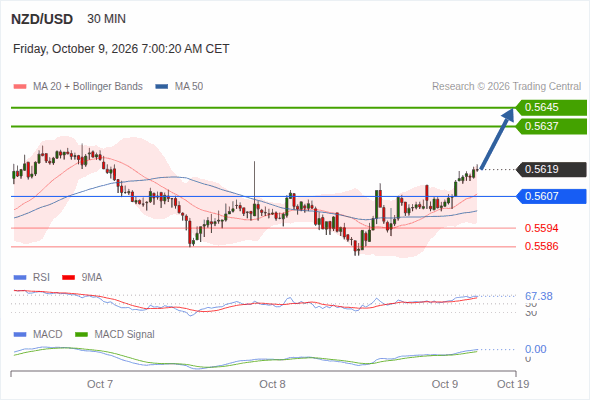Click the red 0.5586 support value
The height and width of the screenshot is (400, 590).
point(541,246)
